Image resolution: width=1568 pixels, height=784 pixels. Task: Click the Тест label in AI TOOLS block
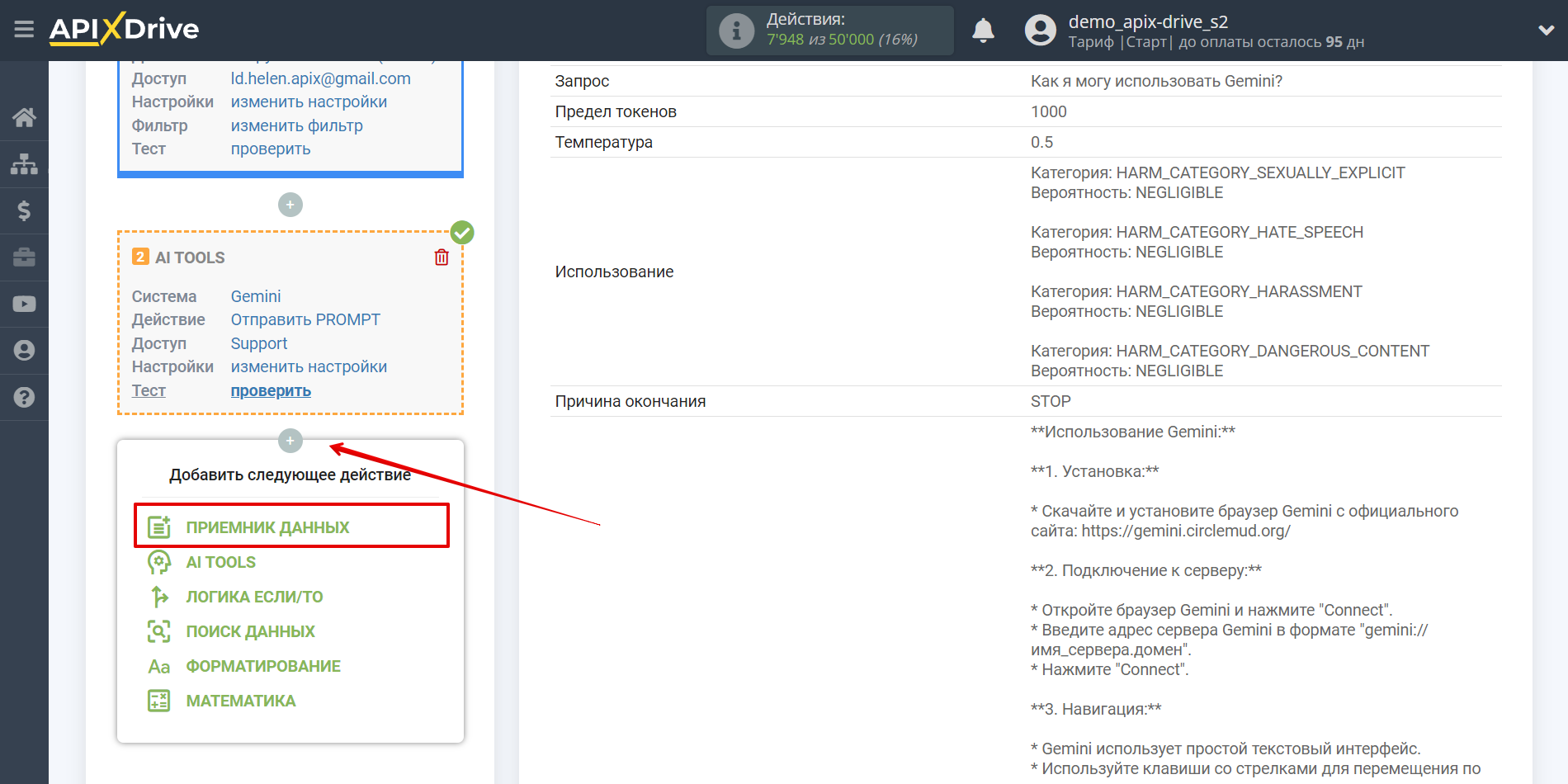(149, 390)
